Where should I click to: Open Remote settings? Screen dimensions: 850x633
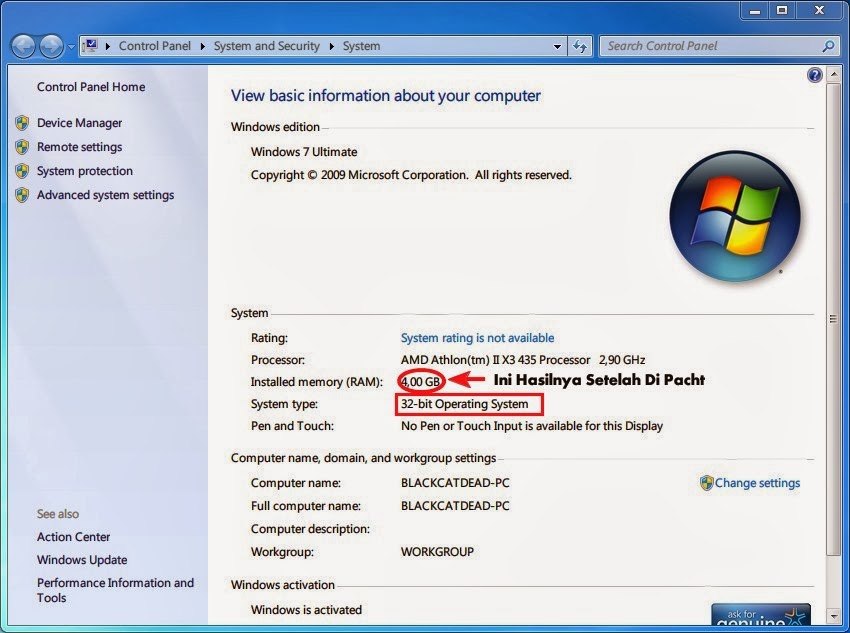coord(79,147)
